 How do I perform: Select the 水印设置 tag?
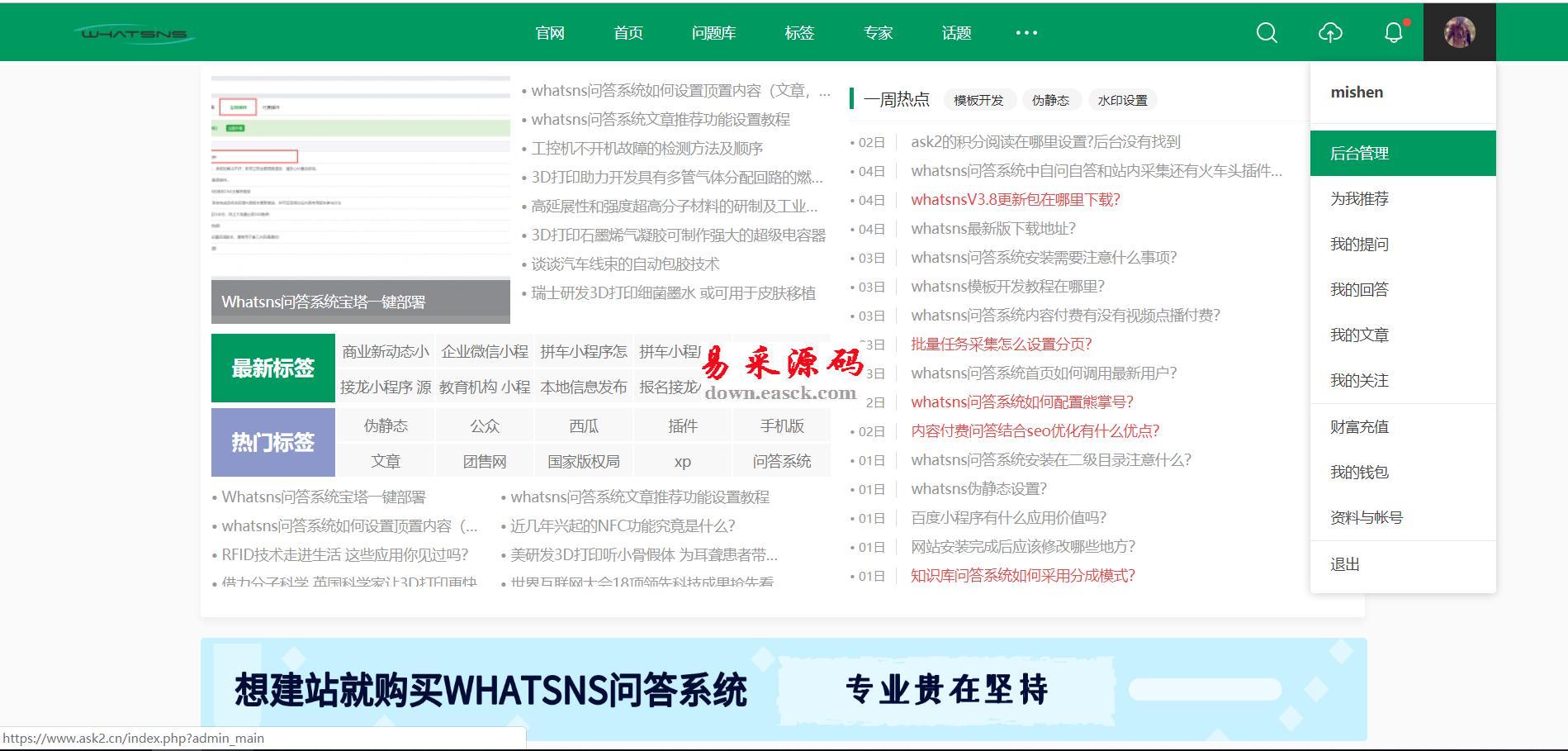coord(1122,101)
